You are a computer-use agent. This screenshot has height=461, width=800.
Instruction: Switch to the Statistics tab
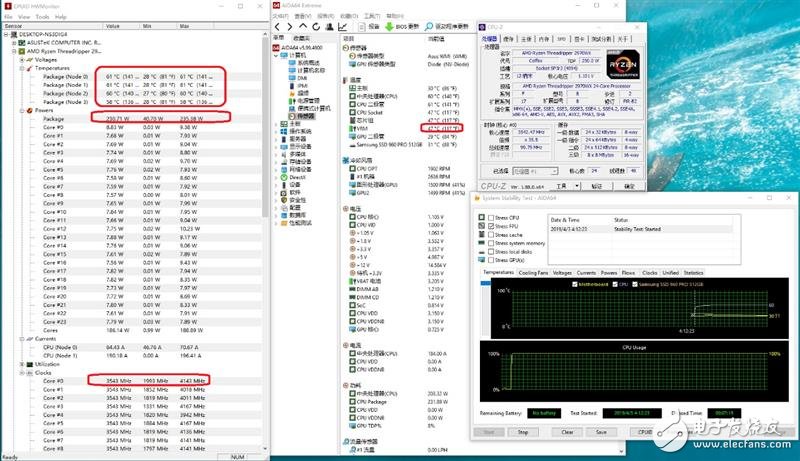click(693, 273)
